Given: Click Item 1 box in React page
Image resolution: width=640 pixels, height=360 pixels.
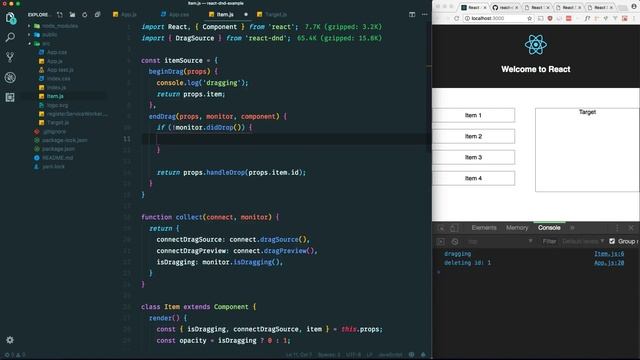Looking at the screenshot, I should 473,116.
